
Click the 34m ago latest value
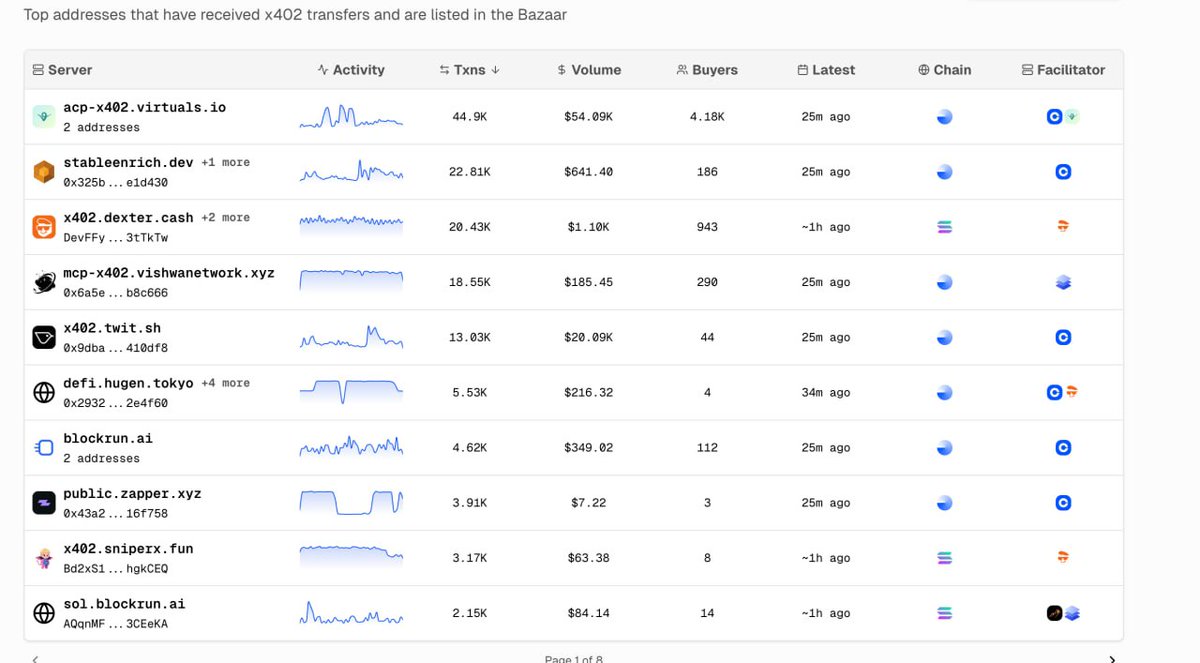[x=826, y=392]
